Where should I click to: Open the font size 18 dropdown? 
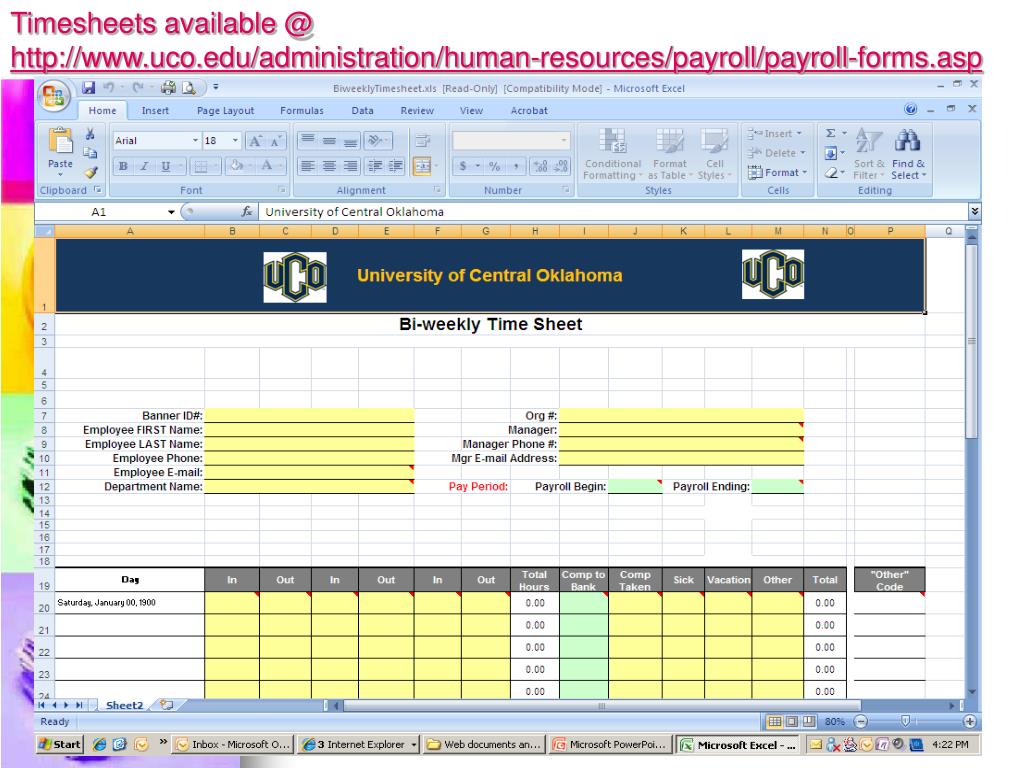(x=235, y=140)
